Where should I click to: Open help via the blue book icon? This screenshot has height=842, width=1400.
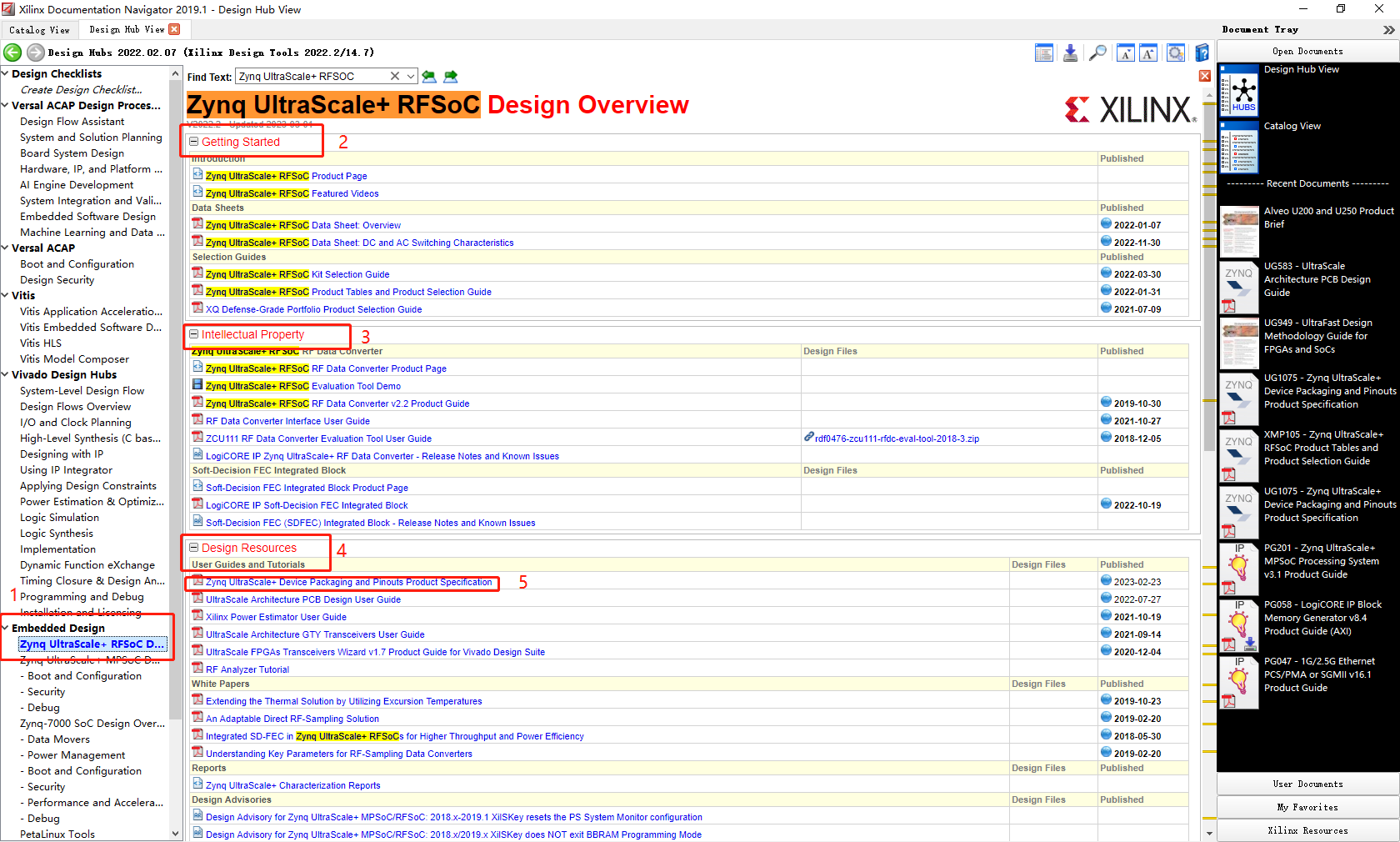pos(1202,53)
